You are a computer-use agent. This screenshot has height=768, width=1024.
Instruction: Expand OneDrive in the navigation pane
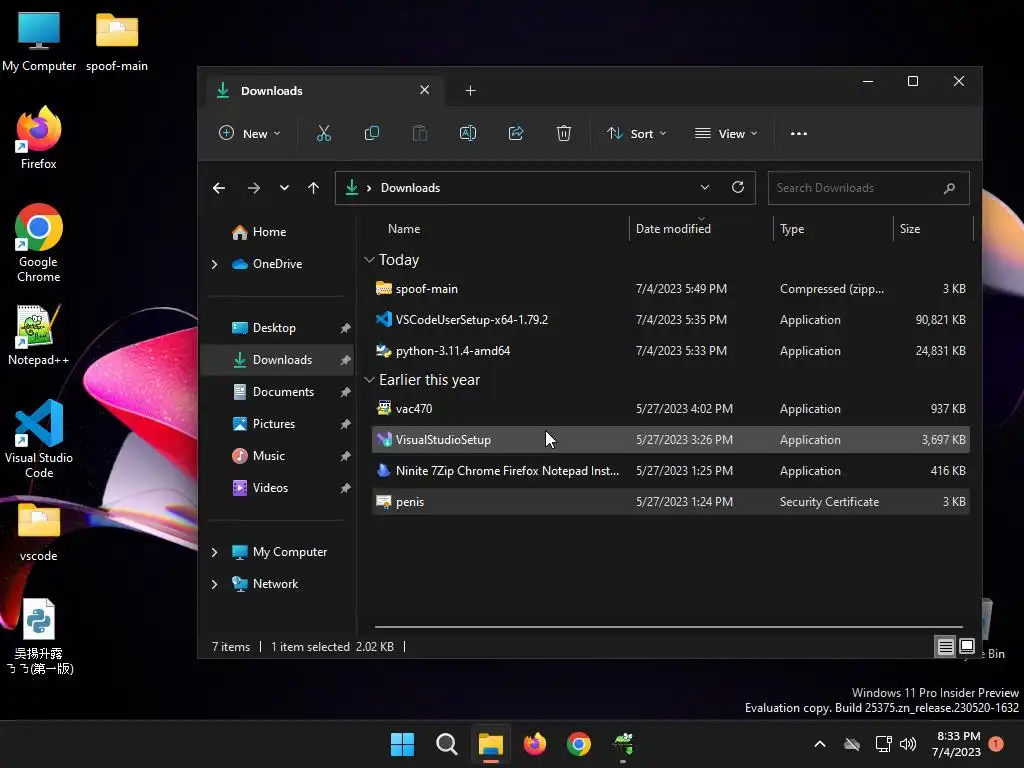click(214, 264)
